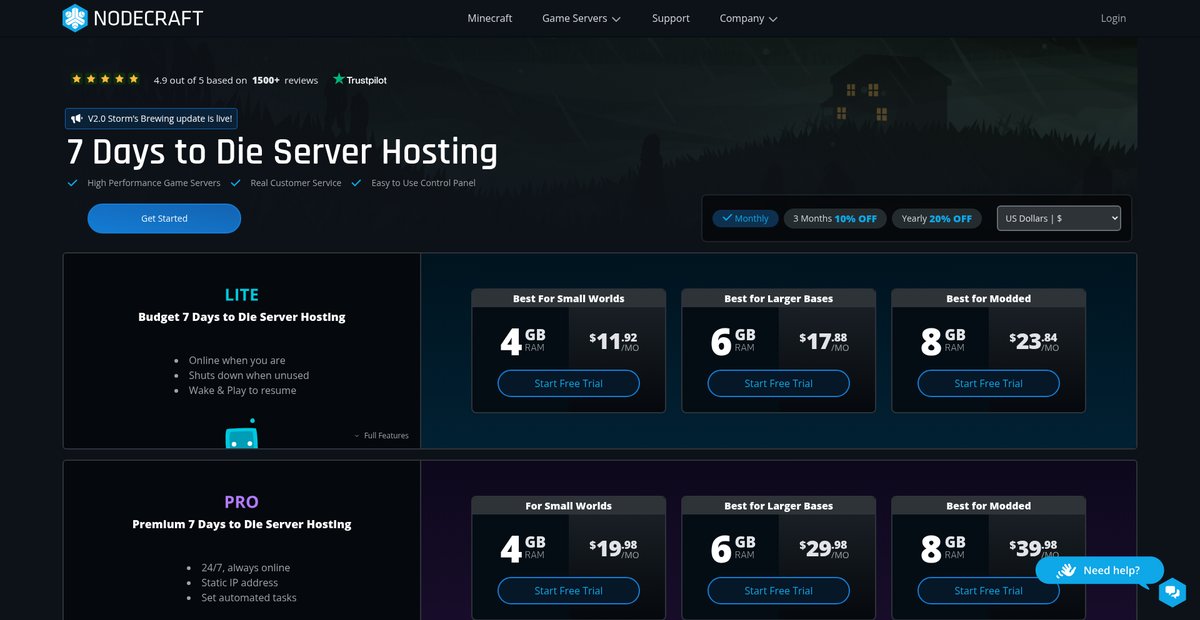Image resolution: width=1200 pixels, height=620 pixels.
Task: Click 'Premium 7 Days to Die Server Hosting' text
Action: pyautogui.click(x=242, y=524)
